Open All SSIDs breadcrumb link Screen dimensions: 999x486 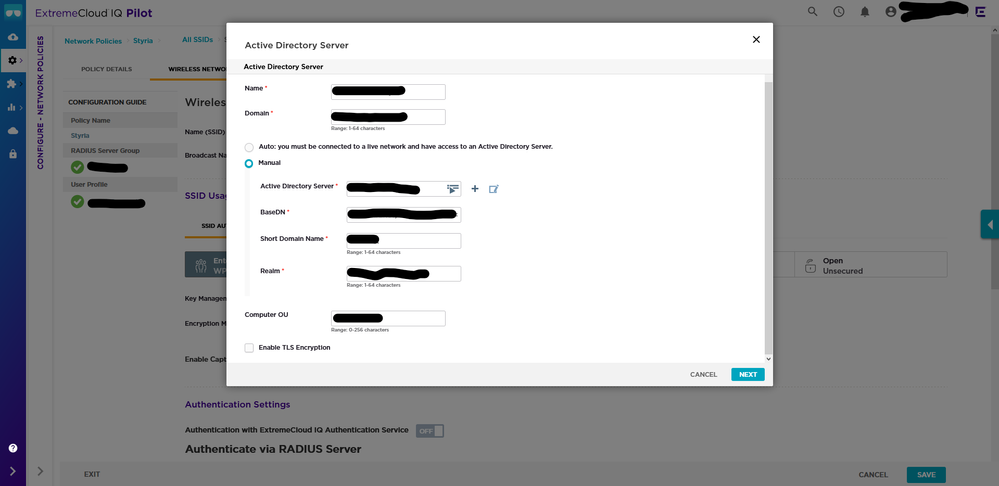tap(198, 39)
